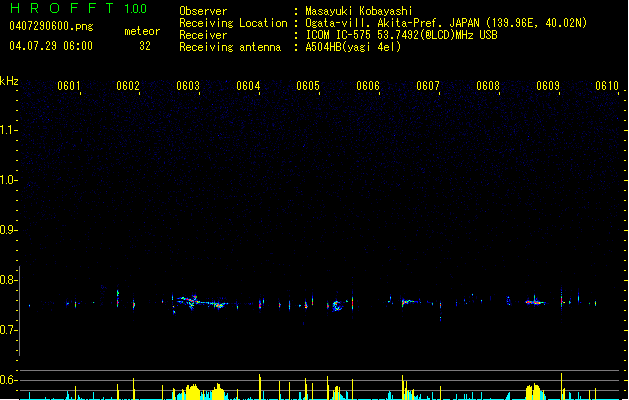
Task: Click the antenna A504HB(yagi 4el) text
Action: (x=353, y=47)
